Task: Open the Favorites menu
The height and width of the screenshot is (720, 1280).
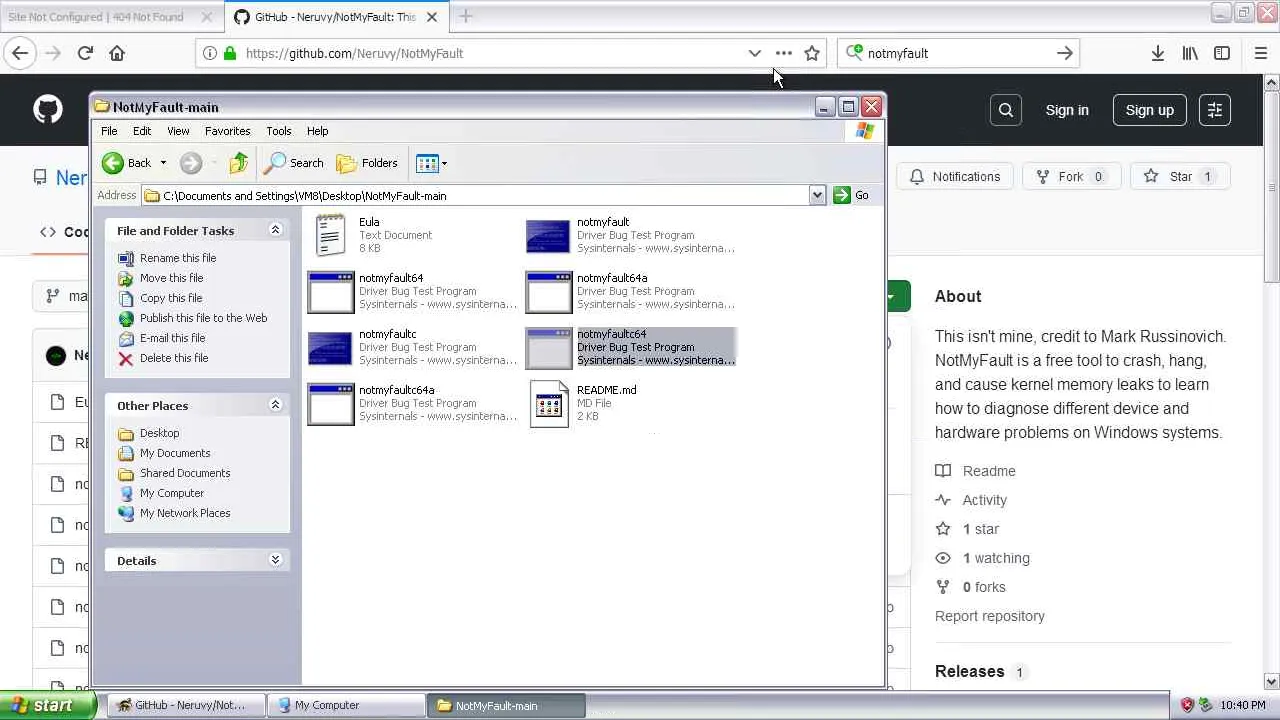Action: pyautogui.click(x=228, y=131)
